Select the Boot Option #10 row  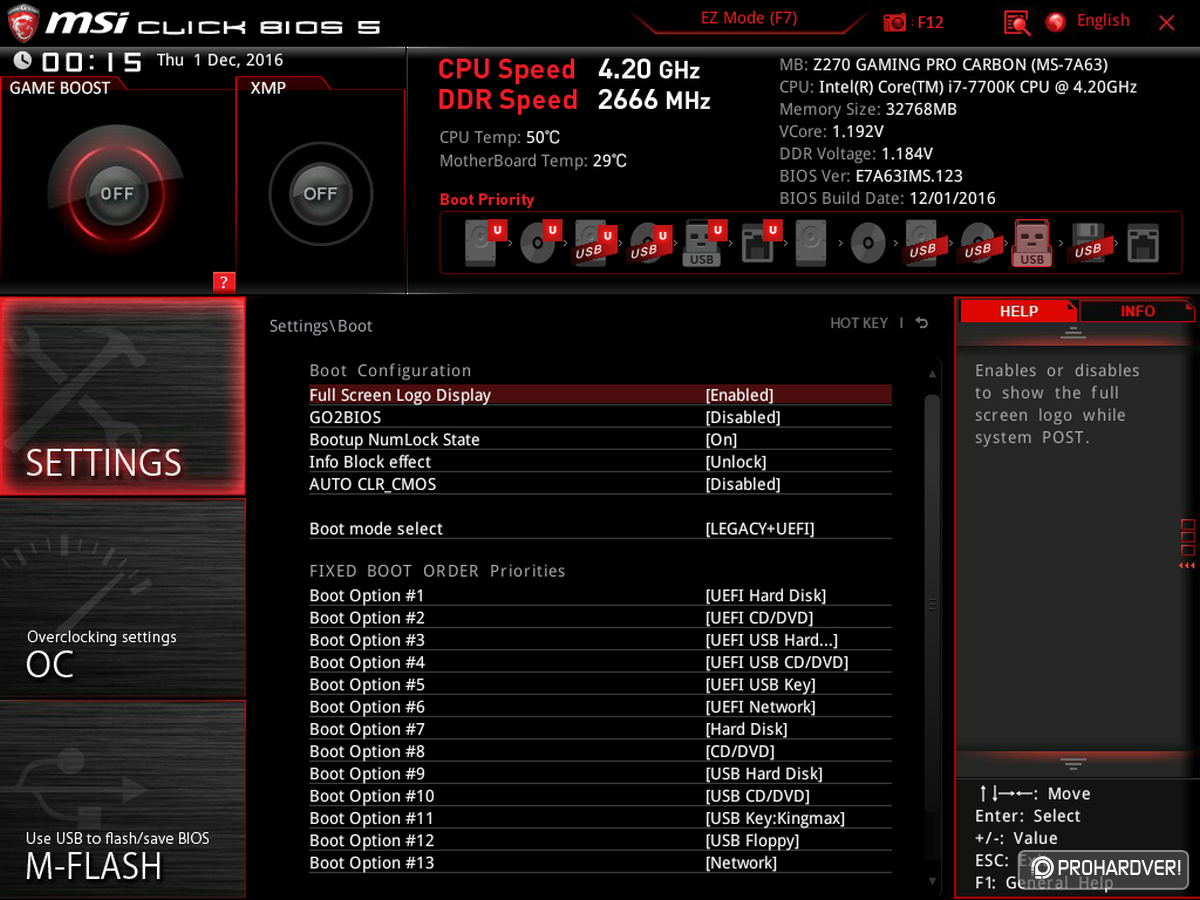coord(600,796)
